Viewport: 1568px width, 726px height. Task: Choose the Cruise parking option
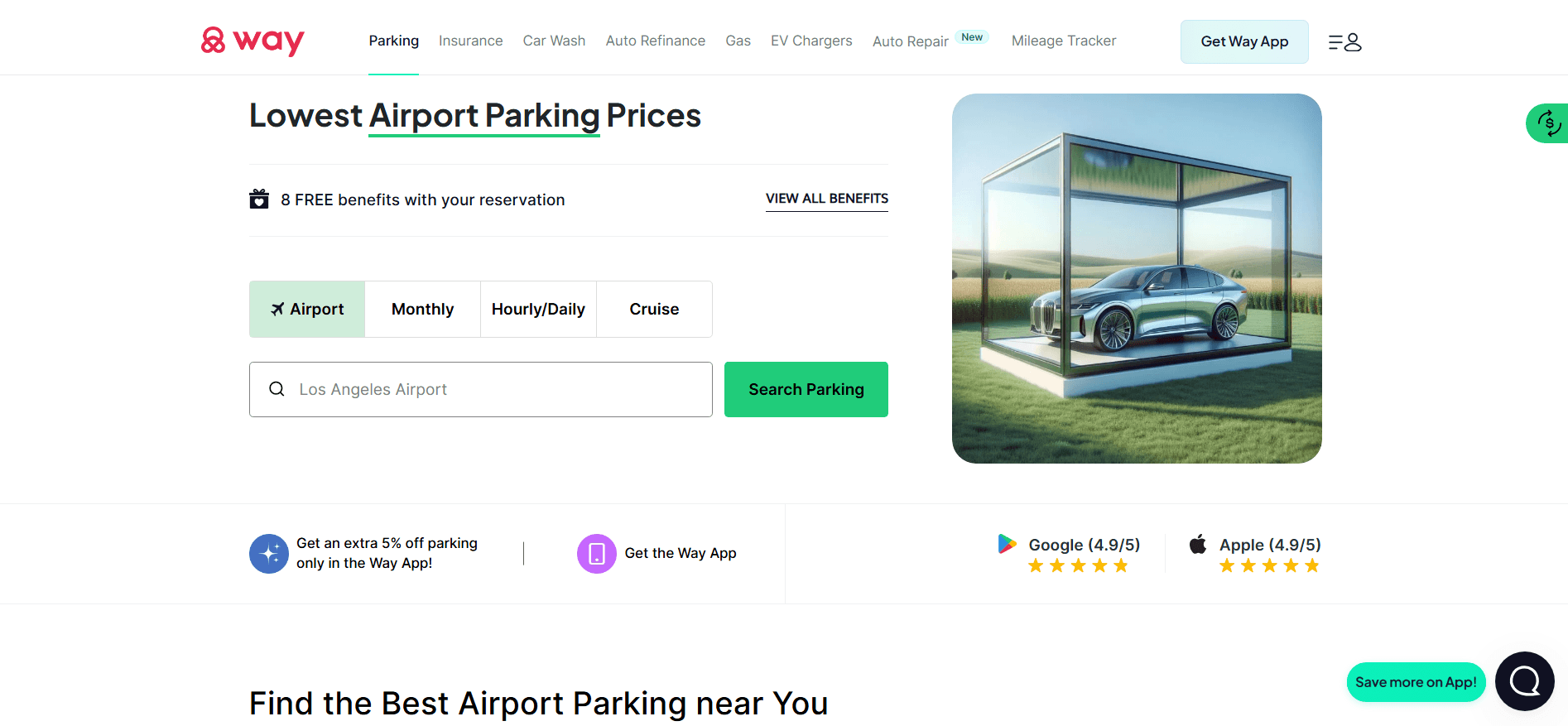point(654,309)
